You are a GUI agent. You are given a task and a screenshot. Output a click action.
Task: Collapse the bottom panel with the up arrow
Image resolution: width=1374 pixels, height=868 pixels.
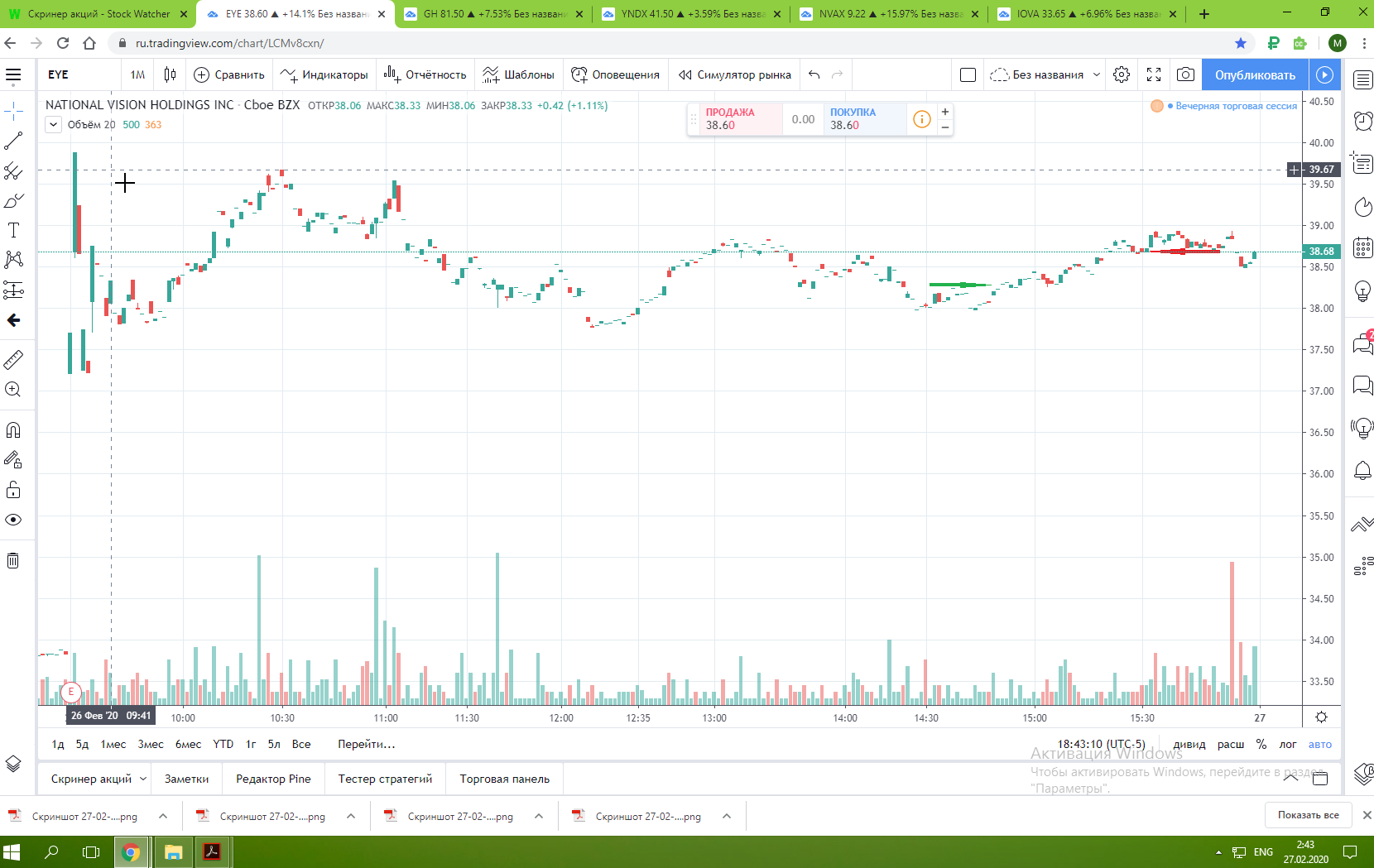[x=1290, y=779]
